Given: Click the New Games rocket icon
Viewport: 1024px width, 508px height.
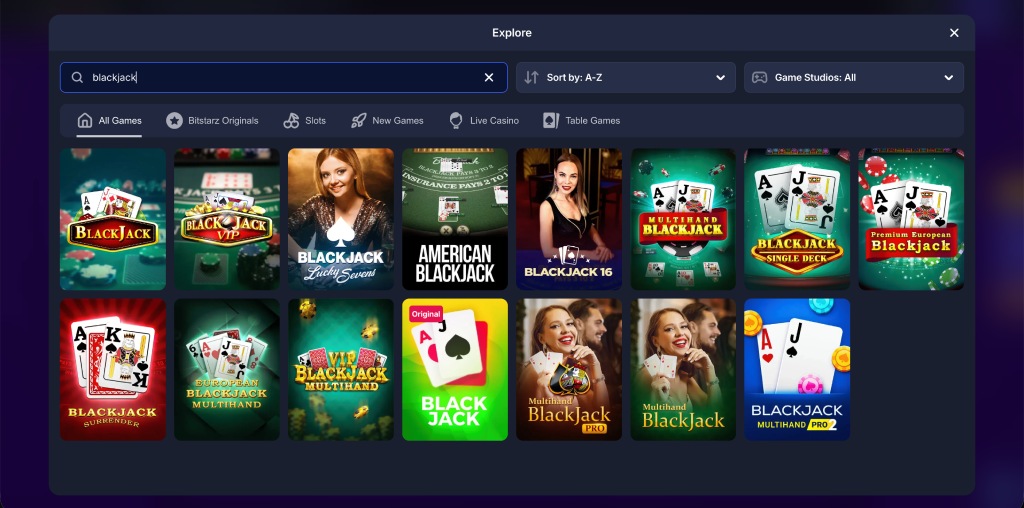Looking at the screenshot, I should (x=359, y=120).
